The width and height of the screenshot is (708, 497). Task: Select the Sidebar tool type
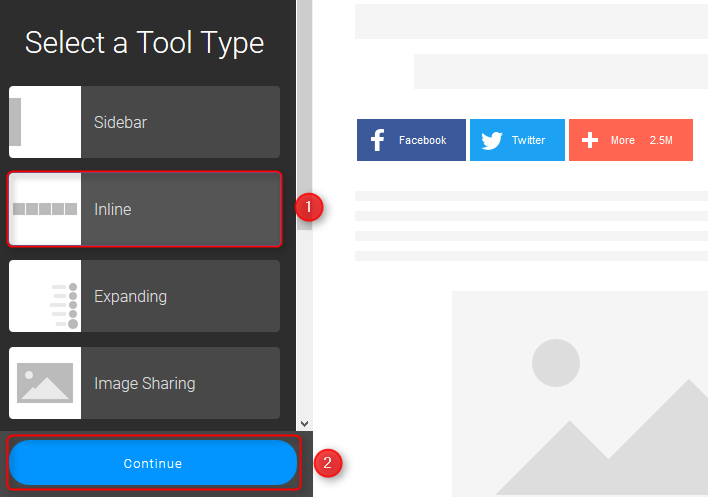point(144,122)
